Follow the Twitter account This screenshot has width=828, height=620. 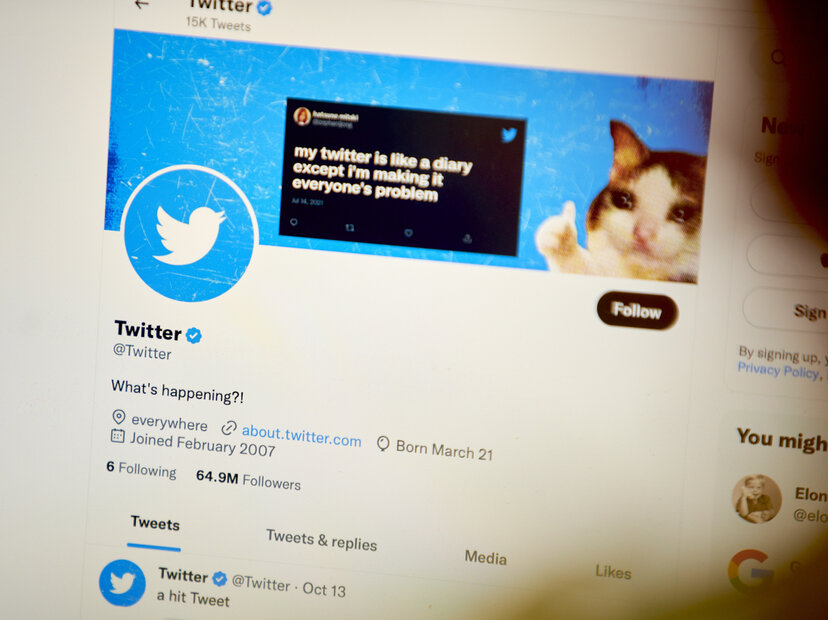pos(637,311)
